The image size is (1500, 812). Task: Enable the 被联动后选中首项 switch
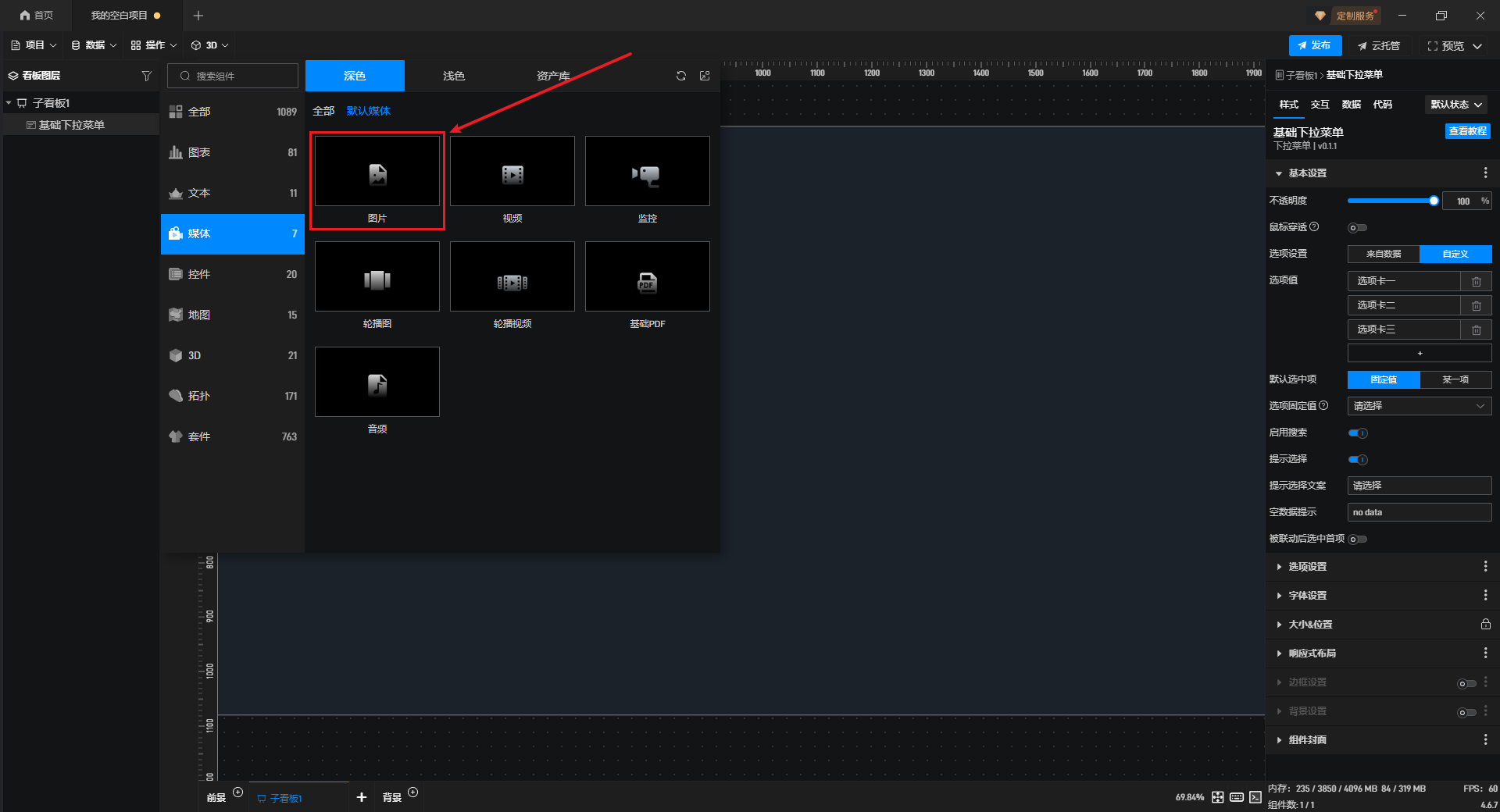[1358, 540]
